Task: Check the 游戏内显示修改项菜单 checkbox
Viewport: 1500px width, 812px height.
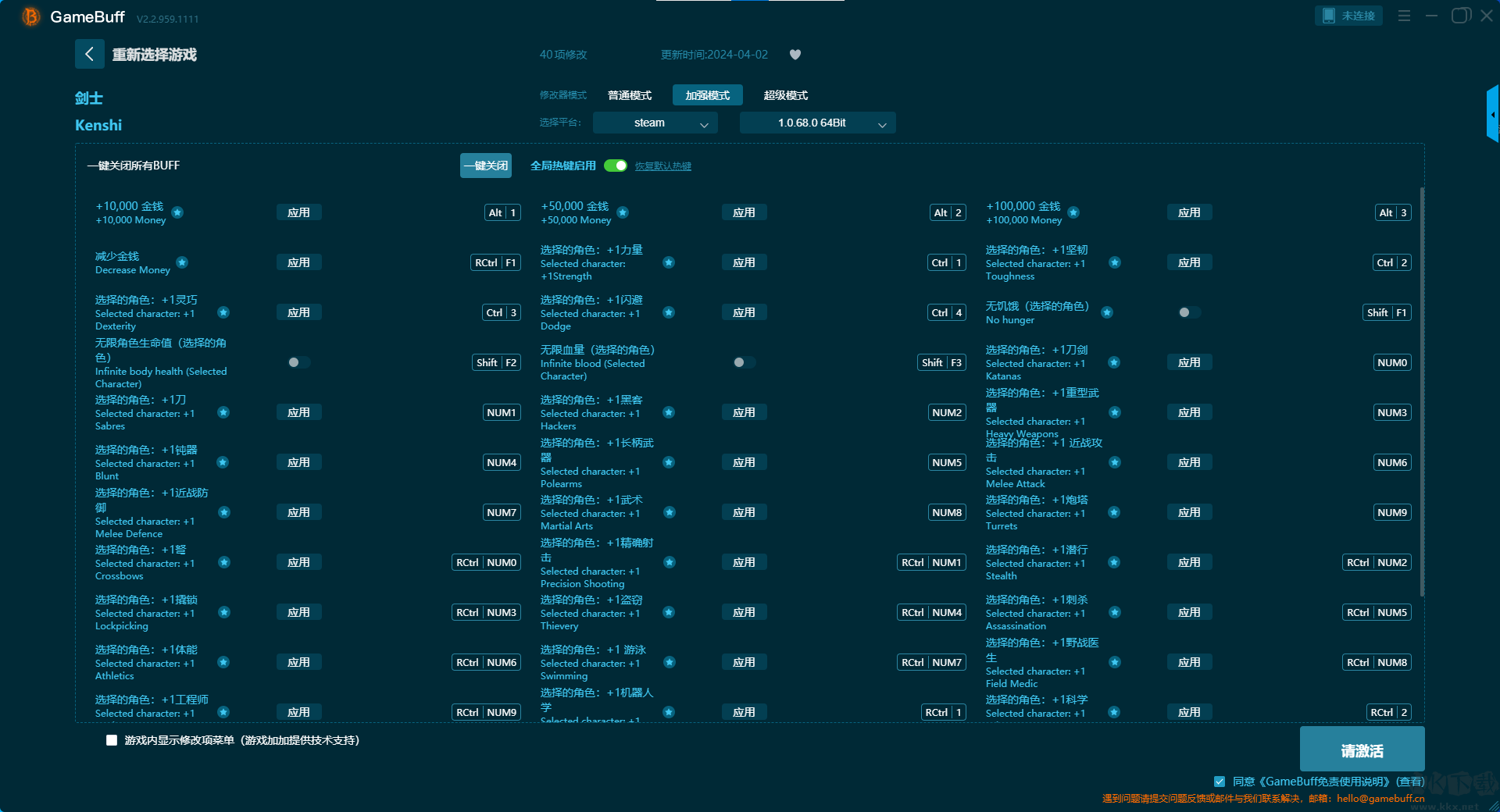Action: pos(112,740)
